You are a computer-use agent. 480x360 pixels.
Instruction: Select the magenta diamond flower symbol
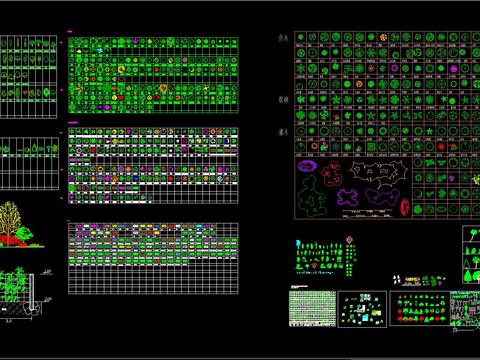click(349, 239)
